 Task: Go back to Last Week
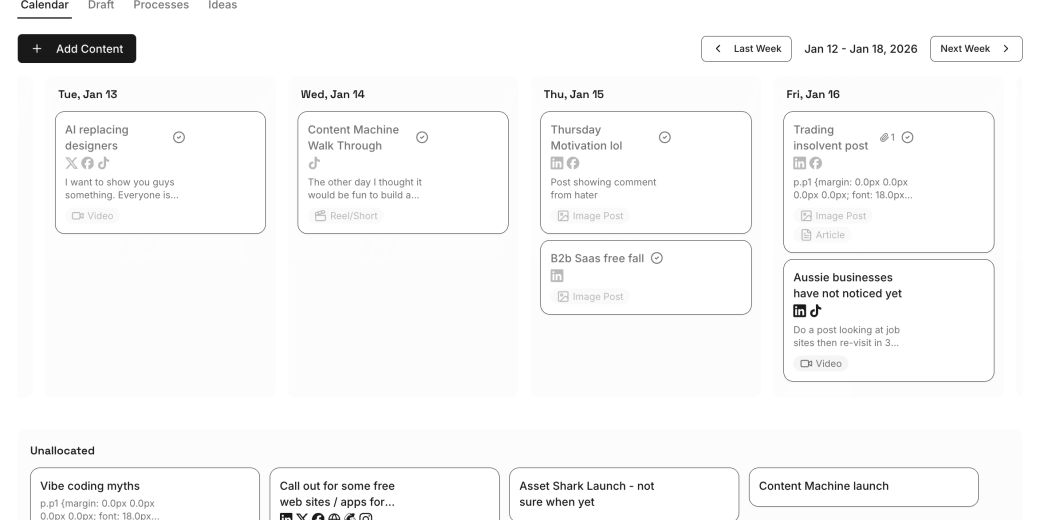coord(746,49)
